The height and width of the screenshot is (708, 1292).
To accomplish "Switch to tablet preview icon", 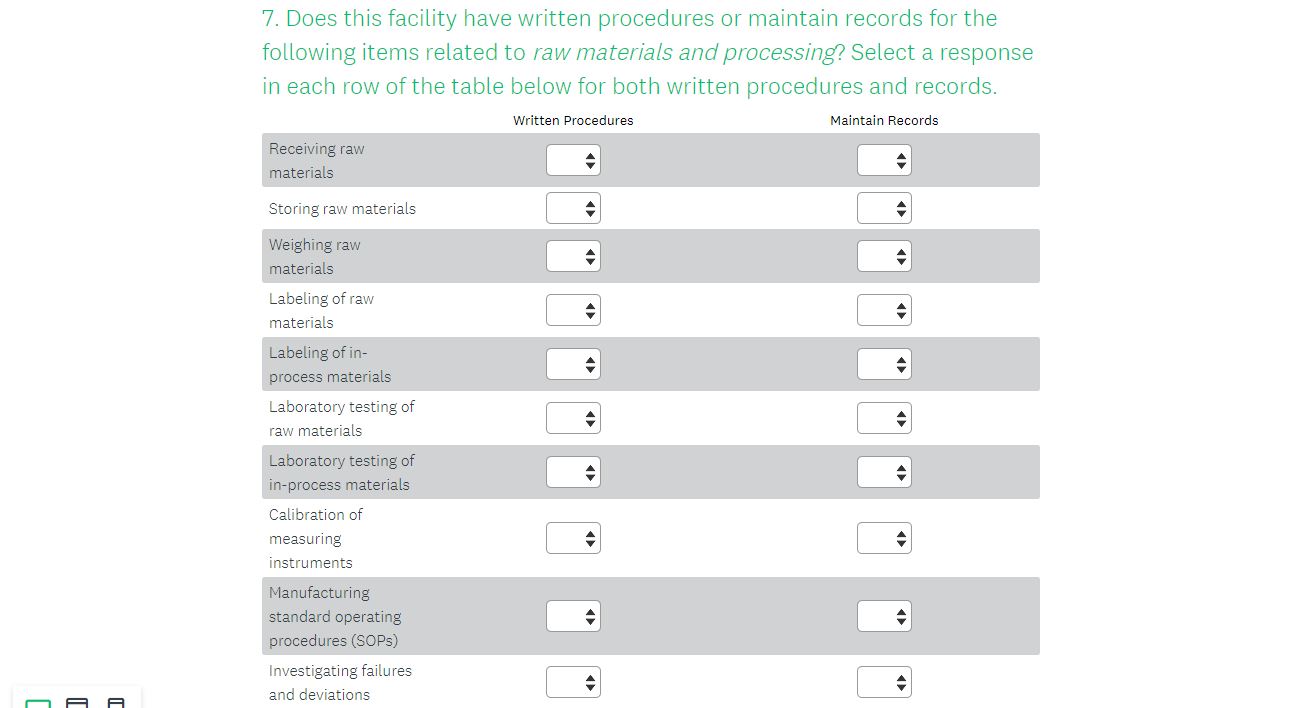I will click(77, 703).
